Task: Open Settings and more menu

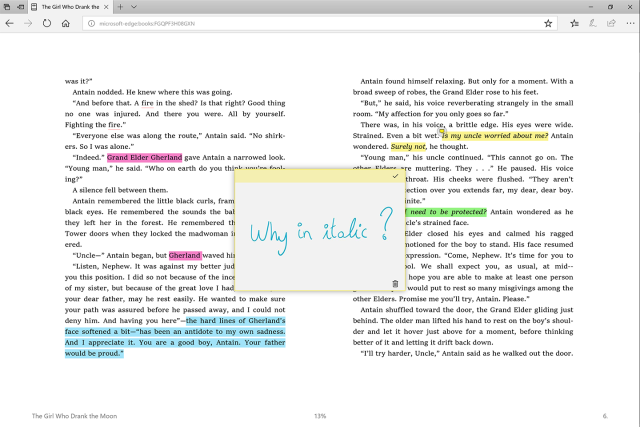Action: coord(630,23)
